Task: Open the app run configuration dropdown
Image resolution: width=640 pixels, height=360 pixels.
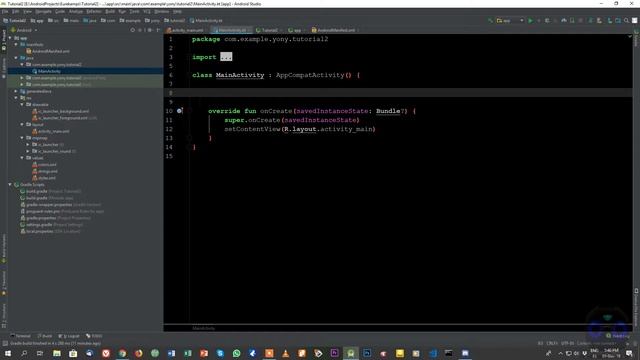Action: (510, 20)
